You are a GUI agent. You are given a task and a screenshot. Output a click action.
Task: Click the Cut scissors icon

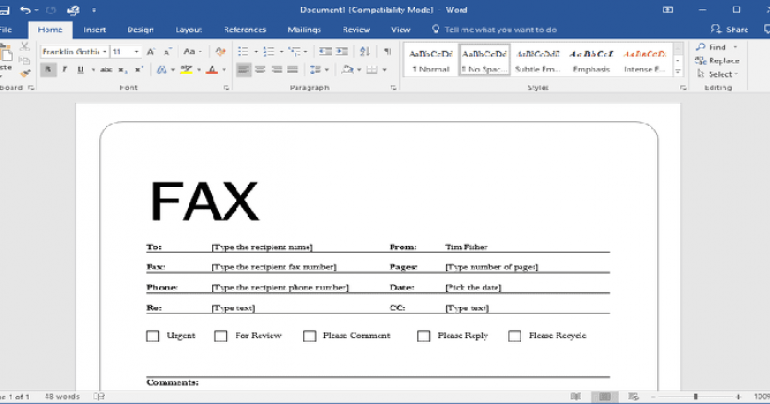tap(24, 47)
